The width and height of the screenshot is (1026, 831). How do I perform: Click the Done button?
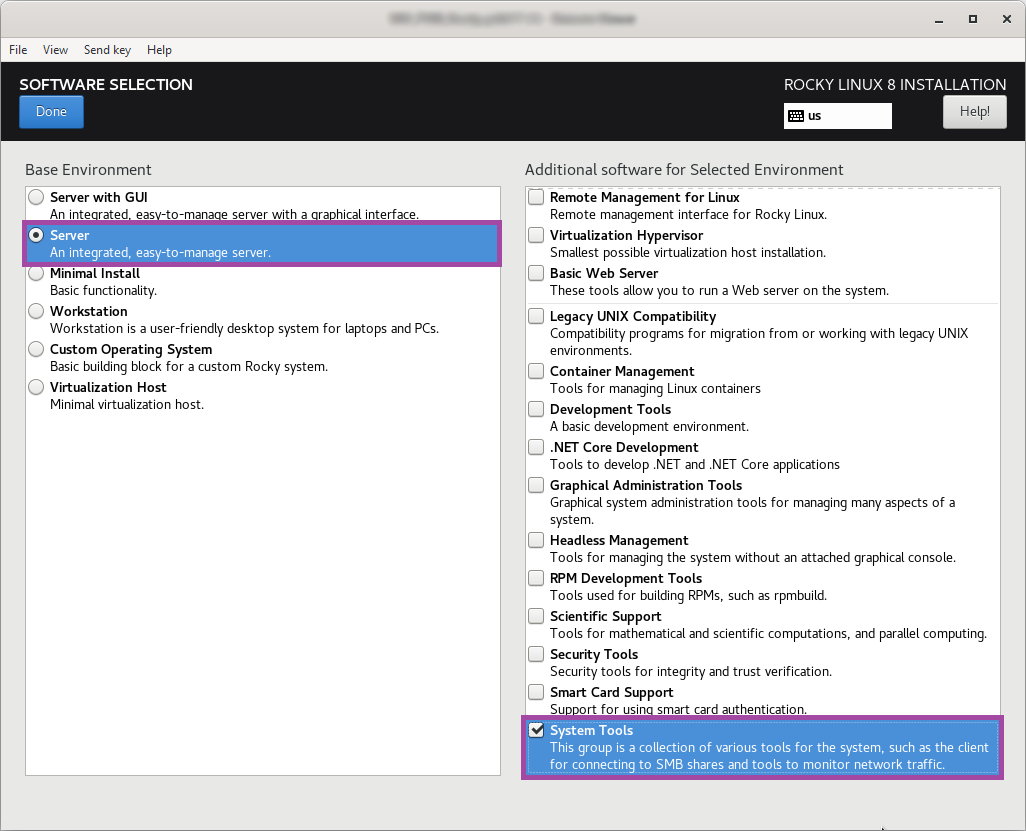point(51,112)
